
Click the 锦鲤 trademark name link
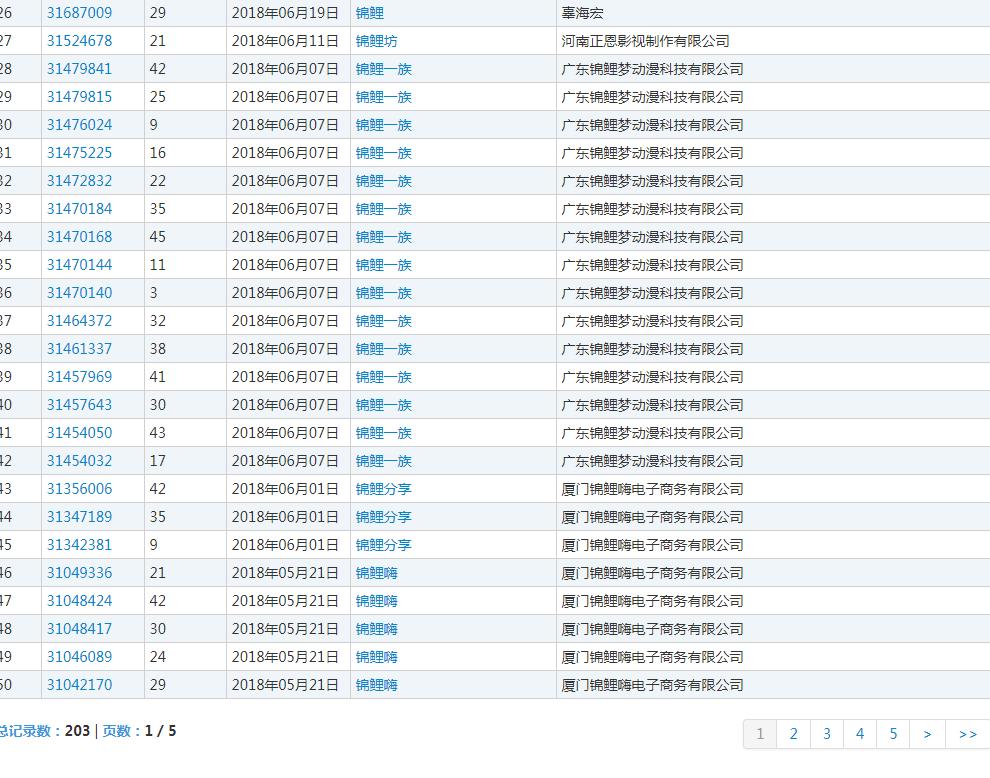click(x=369, y=13)
